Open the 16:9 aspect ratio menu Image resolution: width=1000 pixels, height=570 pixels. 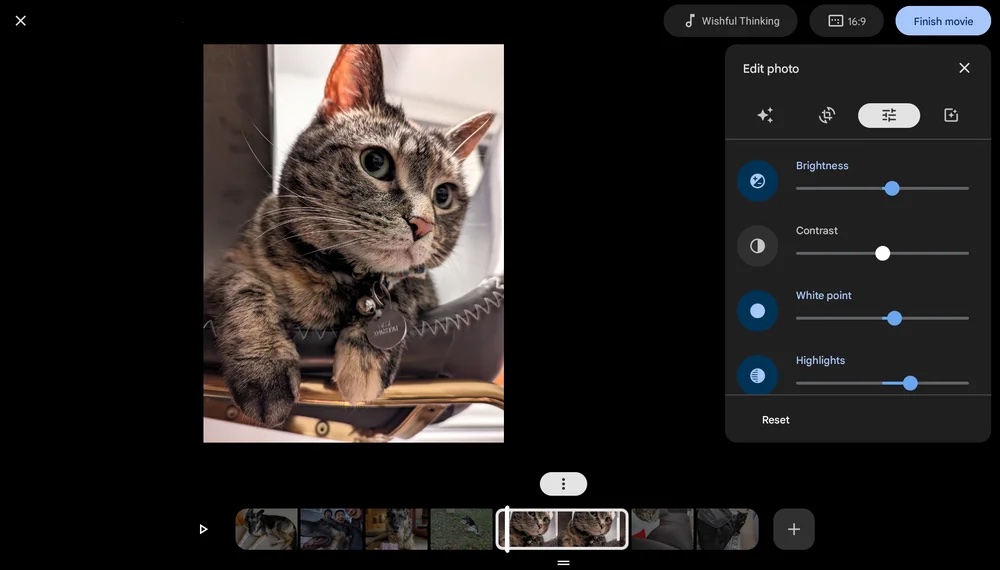click(846, 21)
